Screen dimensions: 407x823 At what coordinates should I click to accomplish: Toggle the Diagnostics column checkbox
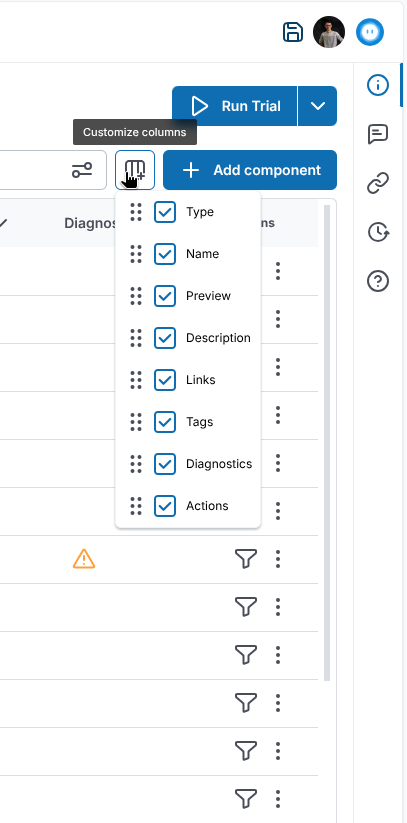(165, 464)
